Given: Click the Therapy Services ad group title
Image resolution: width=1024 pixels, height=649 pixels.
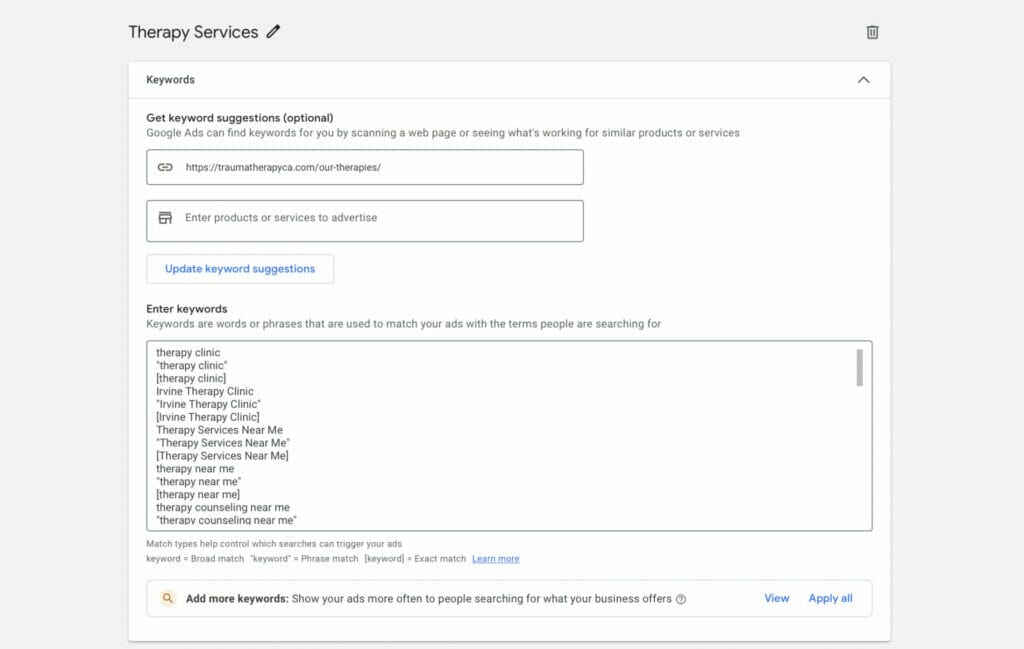Looking at the screenshot, I should coord(193,32).
